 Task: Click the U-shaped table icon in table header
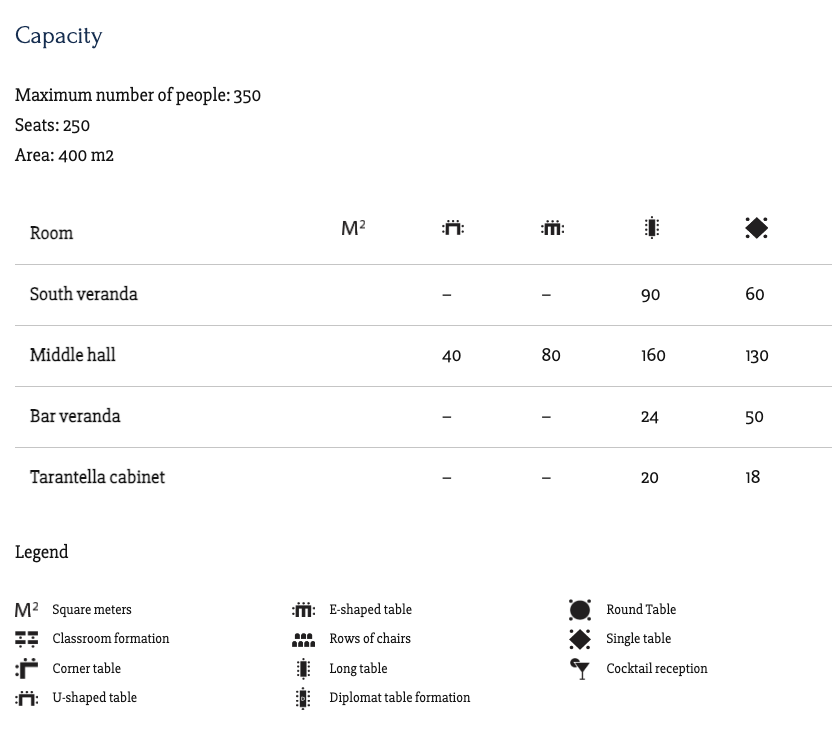click(x=453, y=228)
